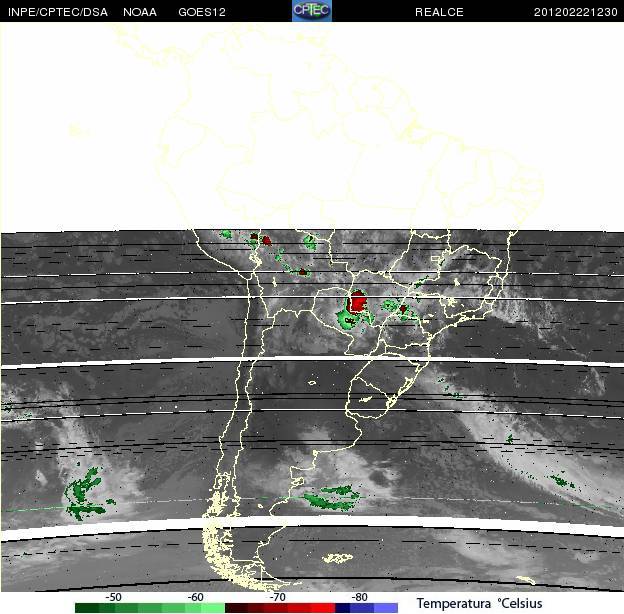Pick the navy blue legend swatch
The height and width of the screenshot is (614, 624).
(343, 608)
